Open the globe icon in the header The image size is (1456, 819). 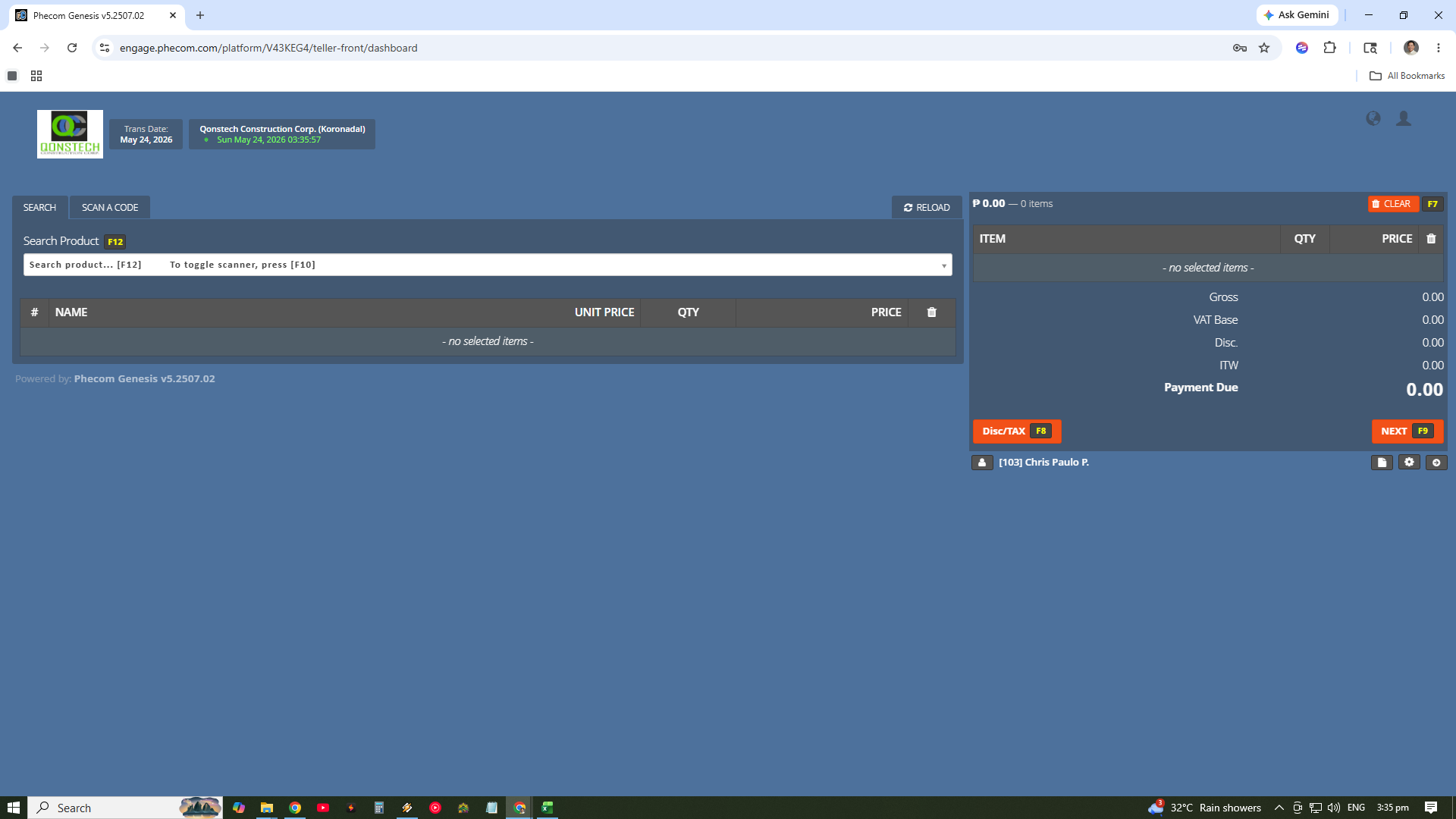pyautogui.click(x=1373, y=118)
